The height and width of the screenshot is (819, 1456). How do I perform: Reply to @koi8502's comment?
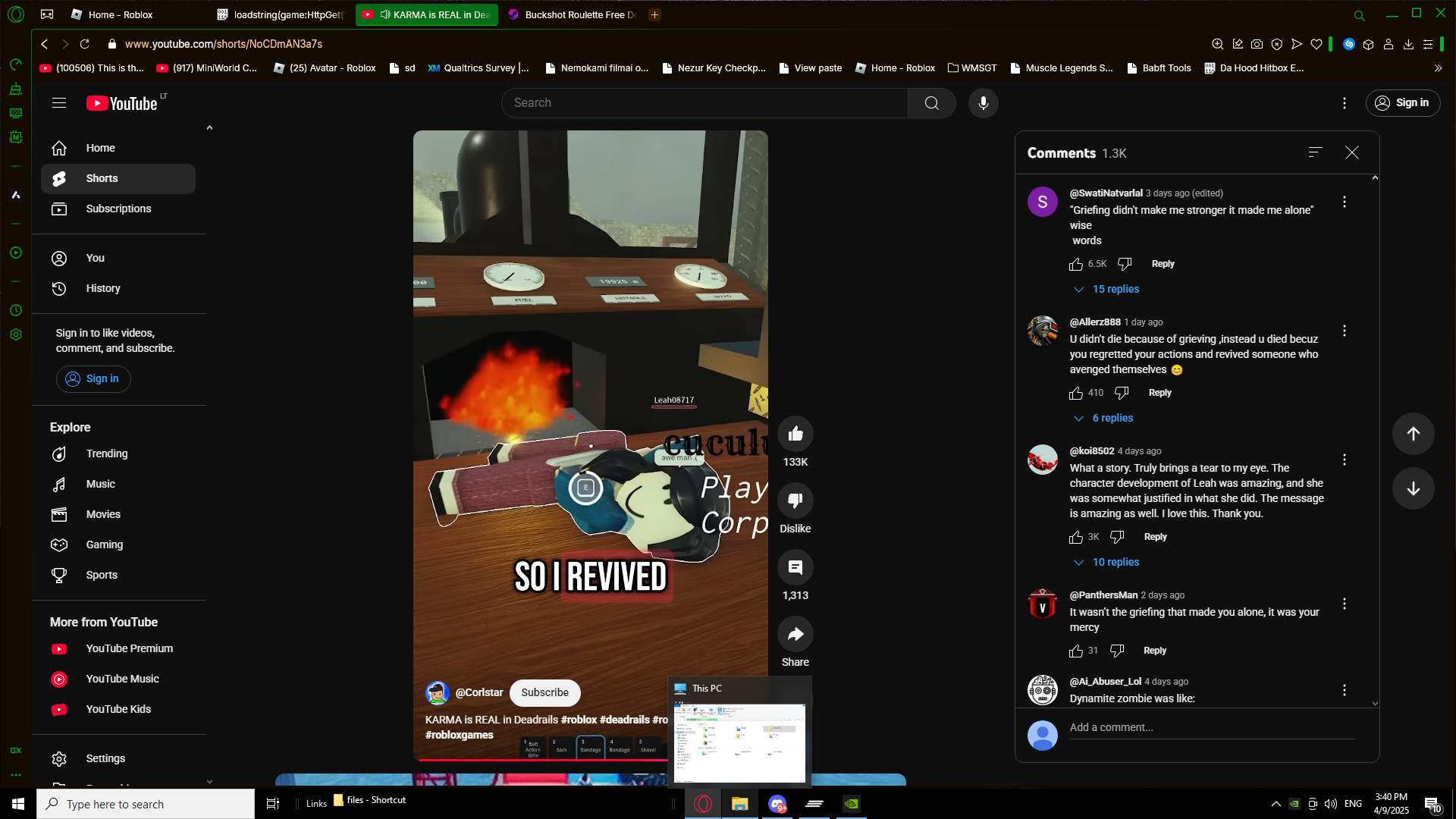tap(1155, 537)
